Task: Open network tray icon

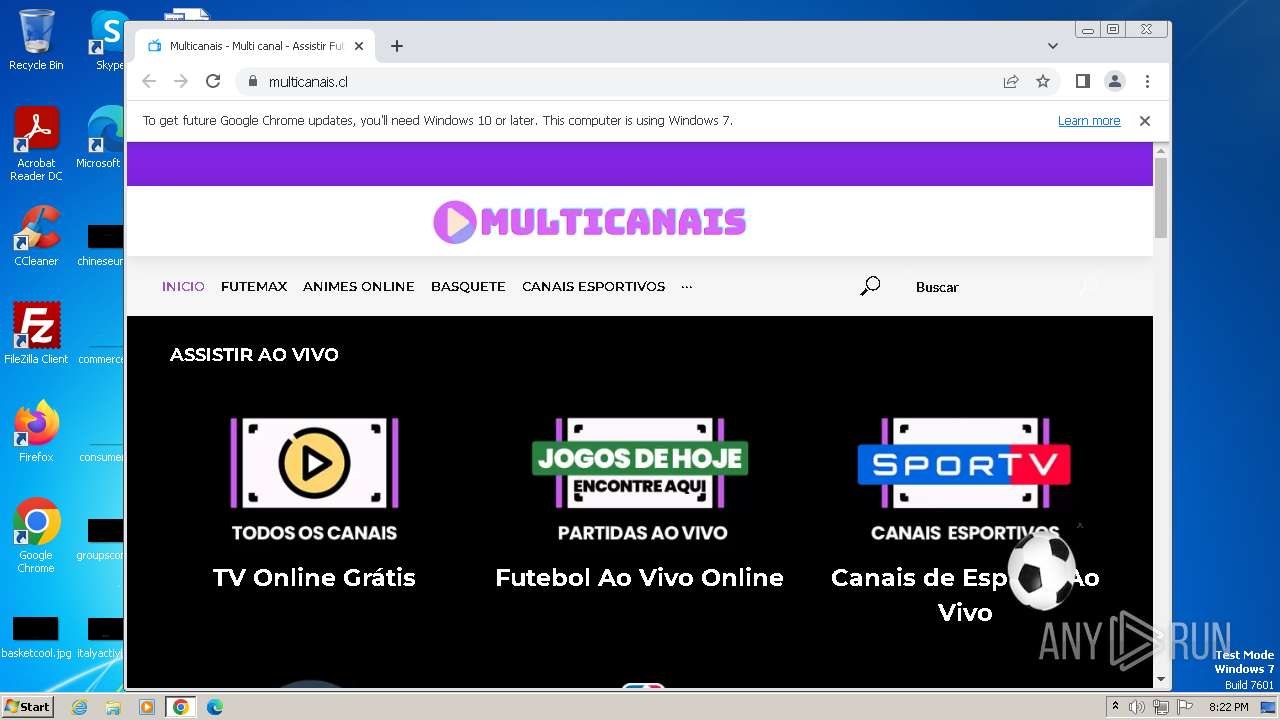Action: 1161,707
